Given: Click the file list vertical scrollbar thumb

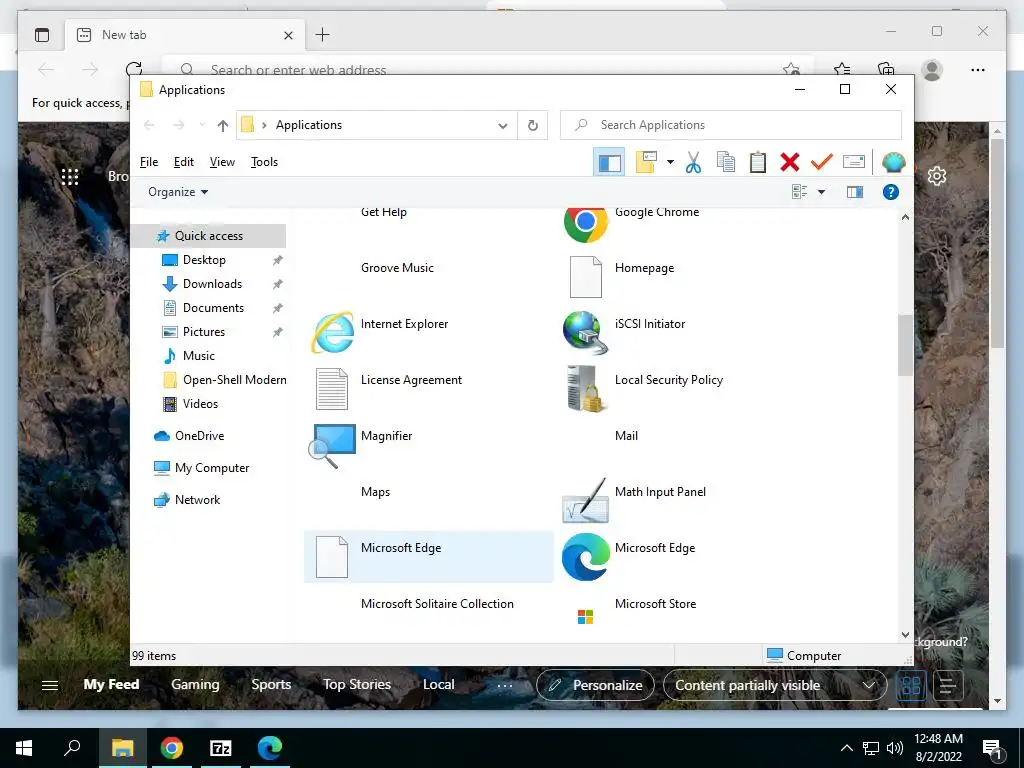Looking at the screenshot, I should click(x=905, y=345).
